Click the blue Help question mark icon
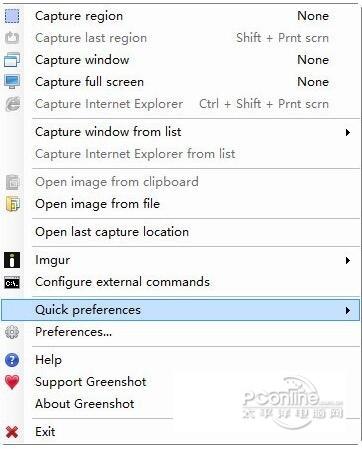This screenshot has width=362, height=449. [x=12, y=360]
